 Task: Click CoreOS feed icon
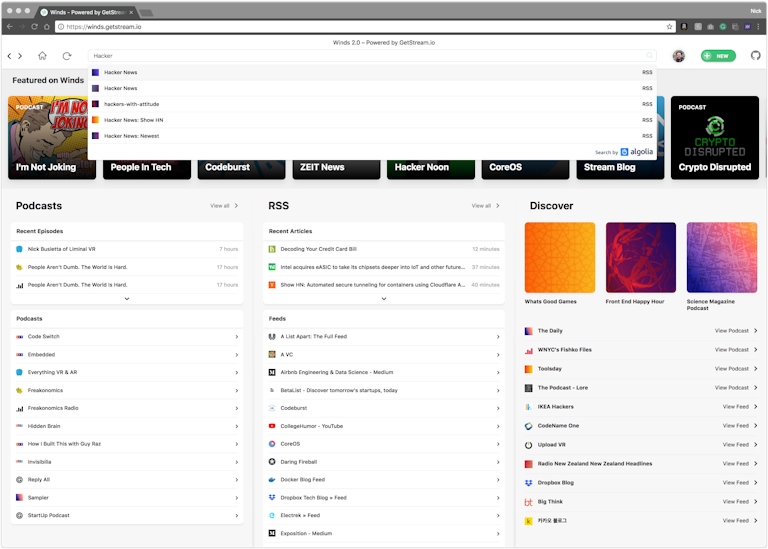(272, 444)
